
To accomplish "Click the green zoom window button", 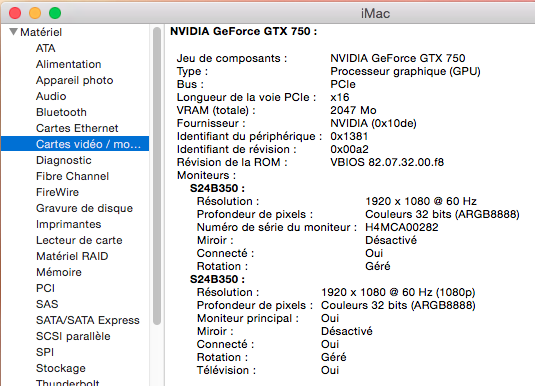I will click(55, 13).
